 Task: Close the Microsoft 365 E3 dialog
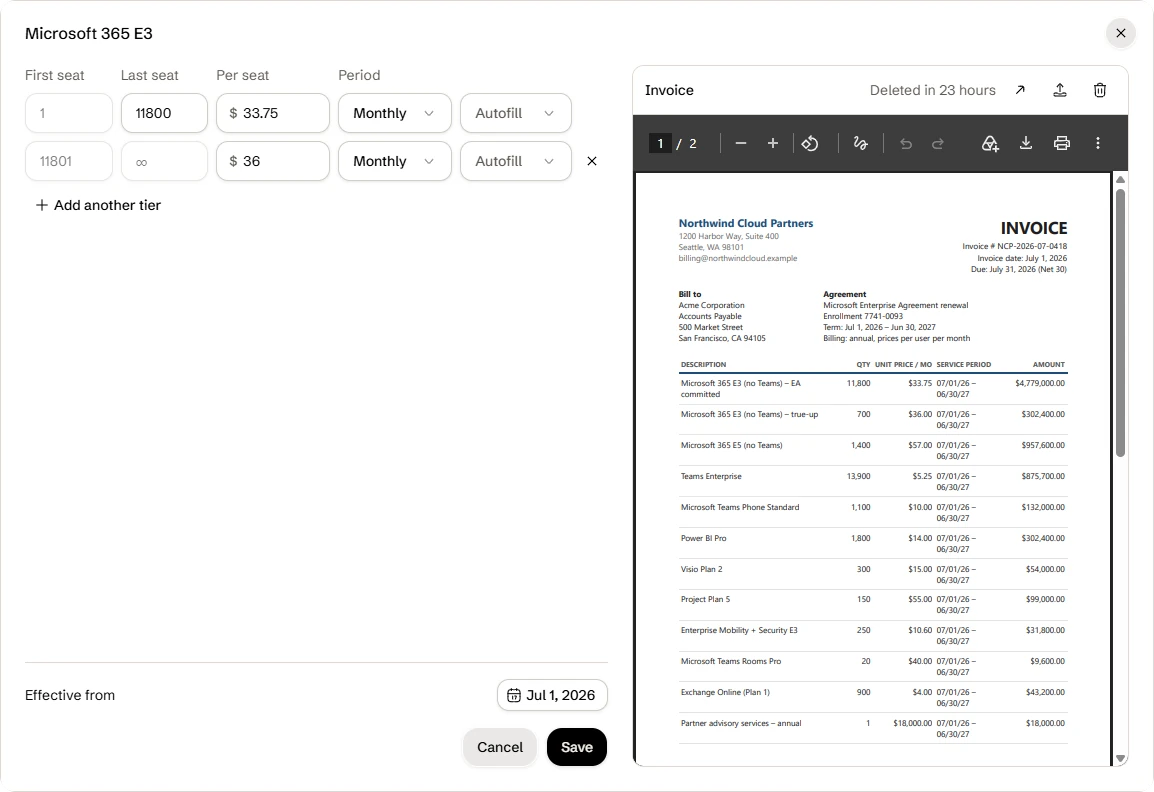pyautogui.click(x=1121, y=33)
